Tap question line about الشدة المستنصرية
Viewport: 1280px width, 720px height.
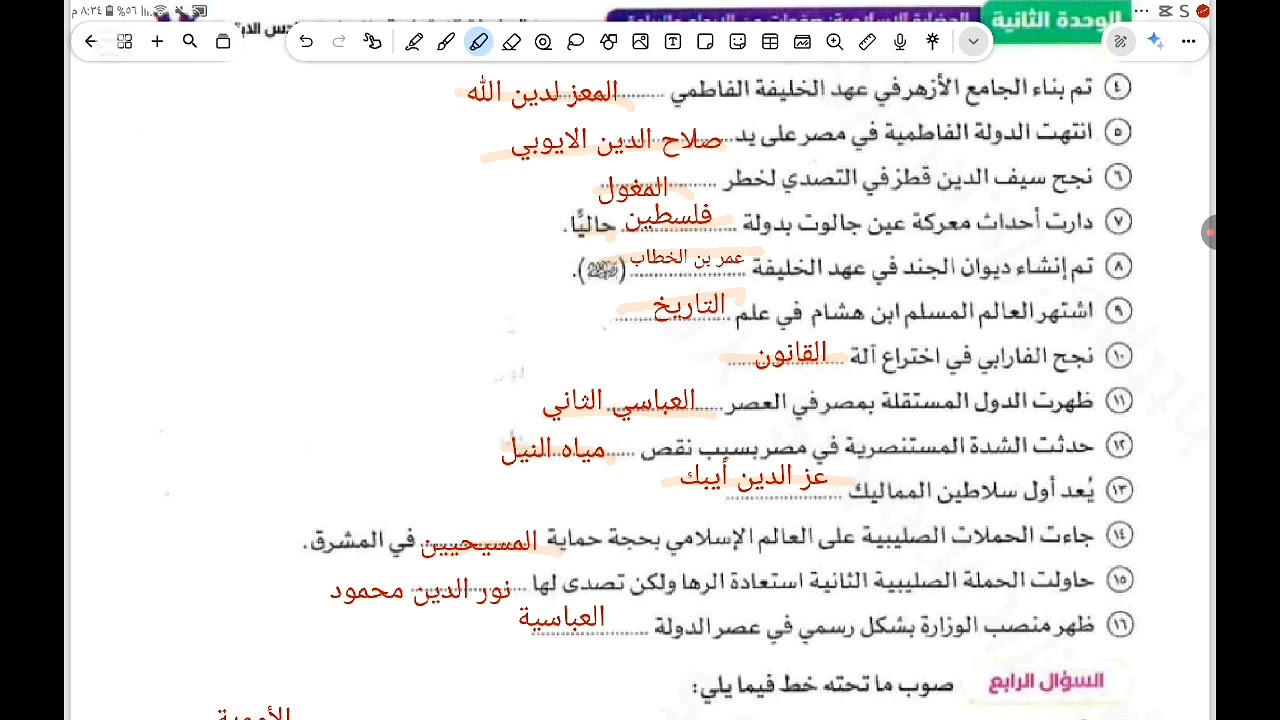click(x=867, y=446)
